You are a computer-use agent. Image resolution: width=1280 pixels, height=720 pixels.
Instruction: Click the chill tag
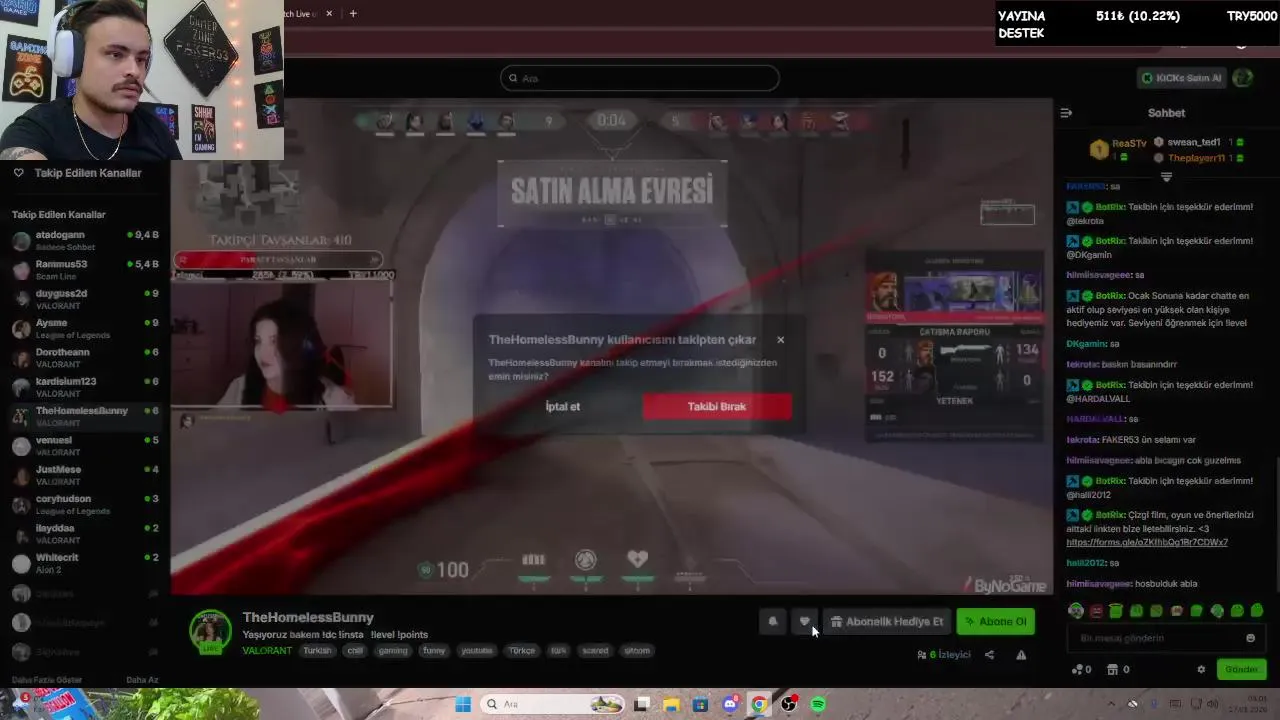pos(355,650)
